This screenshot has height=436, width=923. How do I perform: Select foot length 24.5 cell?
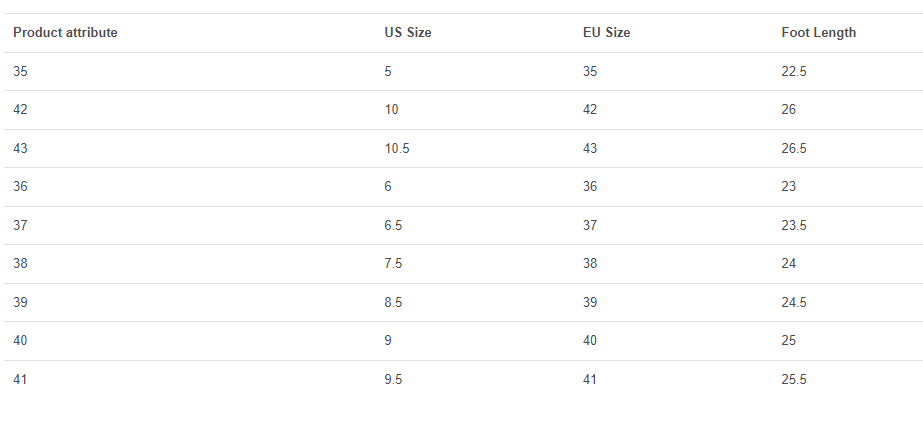(794, 303)
